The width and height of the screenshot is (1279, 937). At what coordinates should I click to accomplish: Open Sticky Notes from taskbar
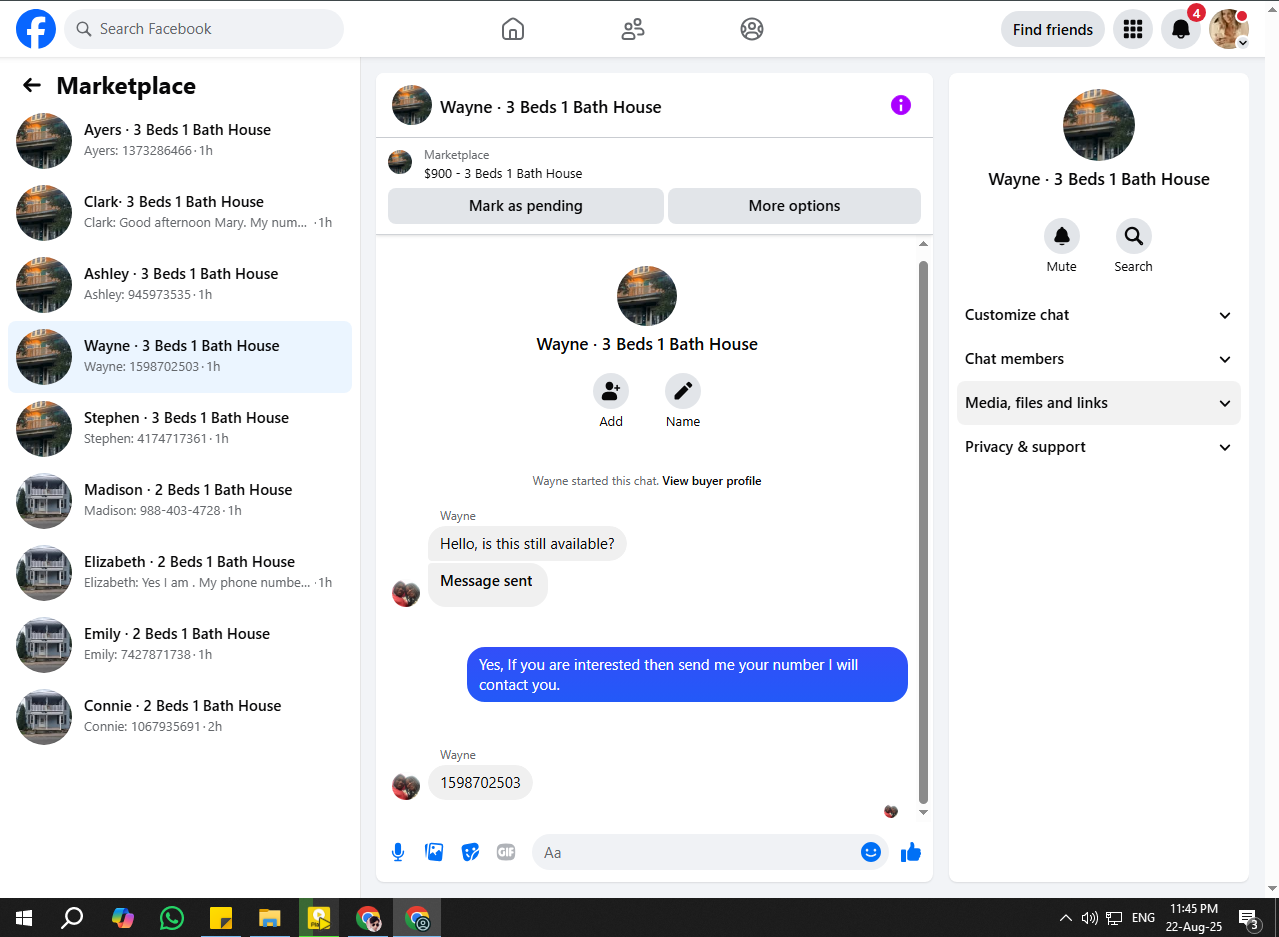click(x=221, y=917)
